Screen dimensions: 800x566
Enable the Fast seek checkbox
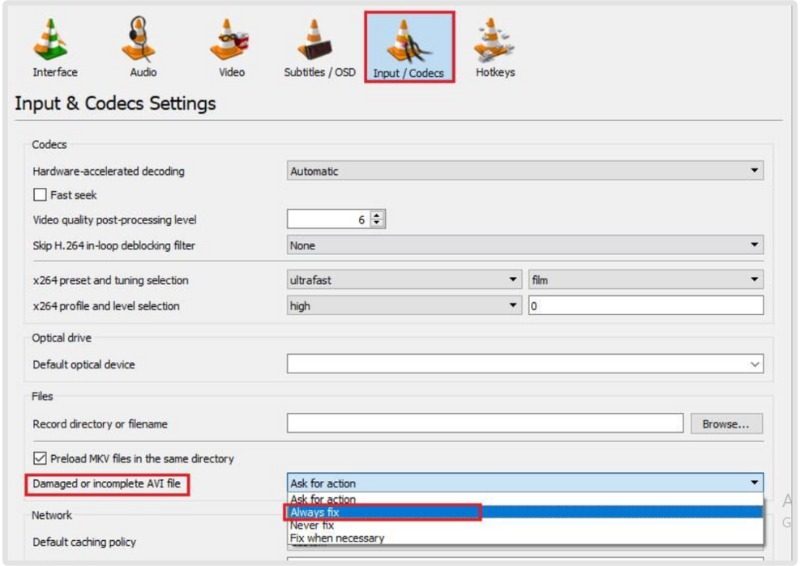point(41,195)
